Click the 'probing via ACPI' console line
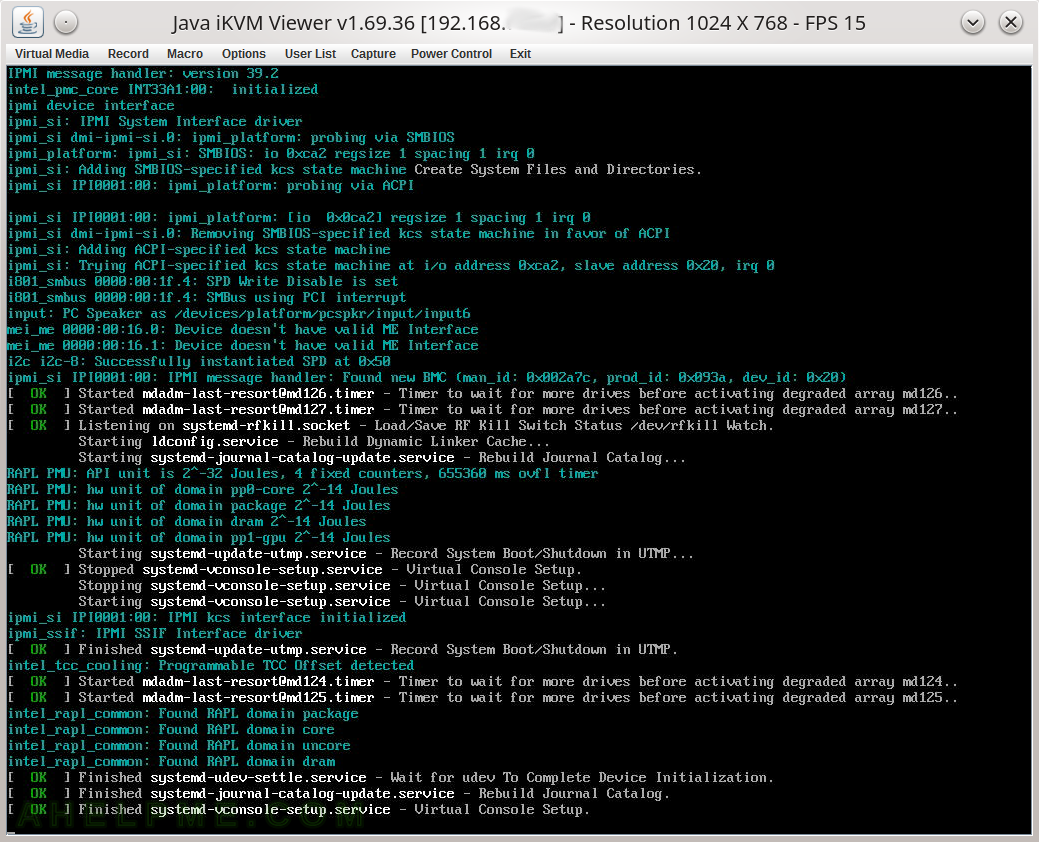This screenshot has height=842, width=1039. click(211, 185)
